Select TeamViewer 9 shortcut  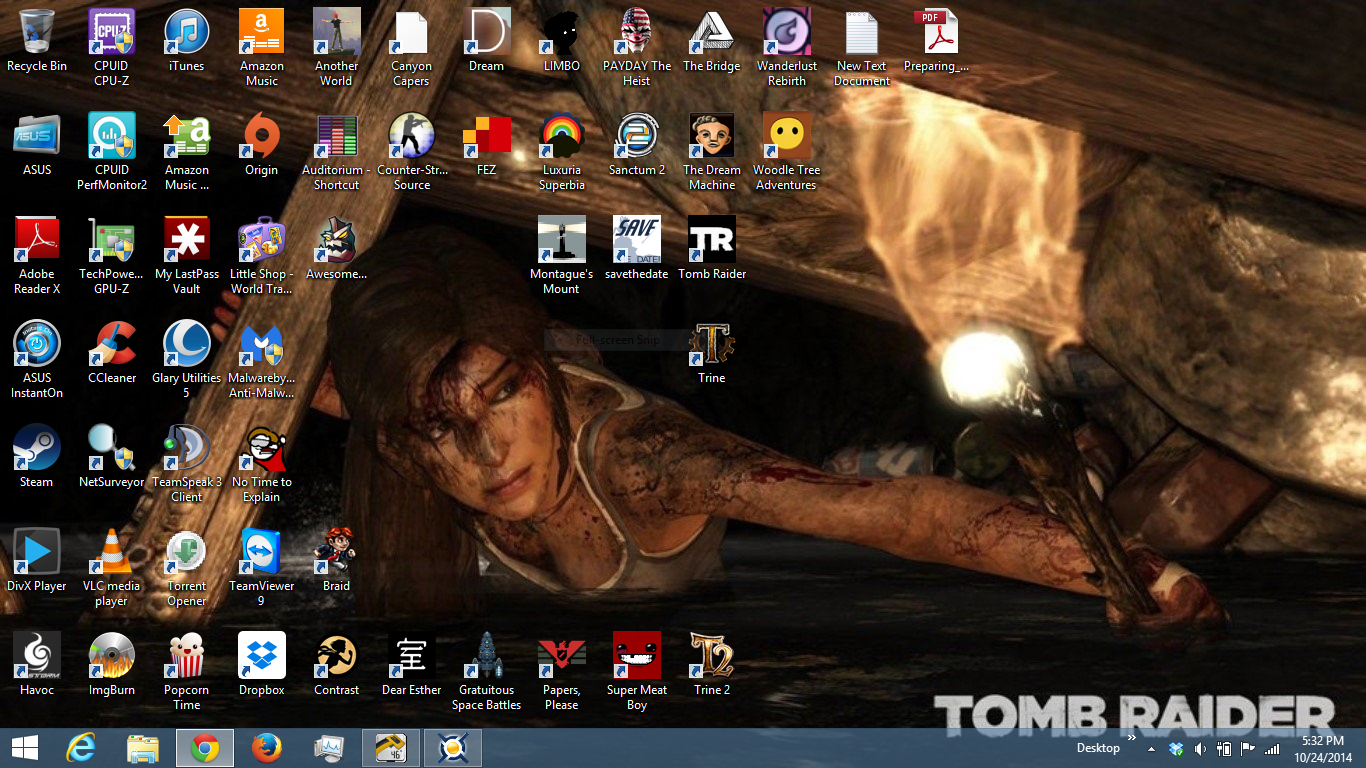pos(262,552)
